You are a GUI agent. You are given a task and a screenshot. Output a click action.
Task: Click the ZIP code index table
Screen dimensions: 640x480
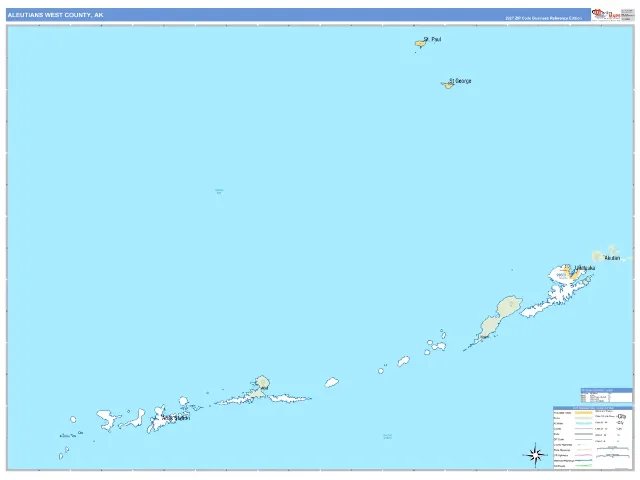[x=606, y=395]
